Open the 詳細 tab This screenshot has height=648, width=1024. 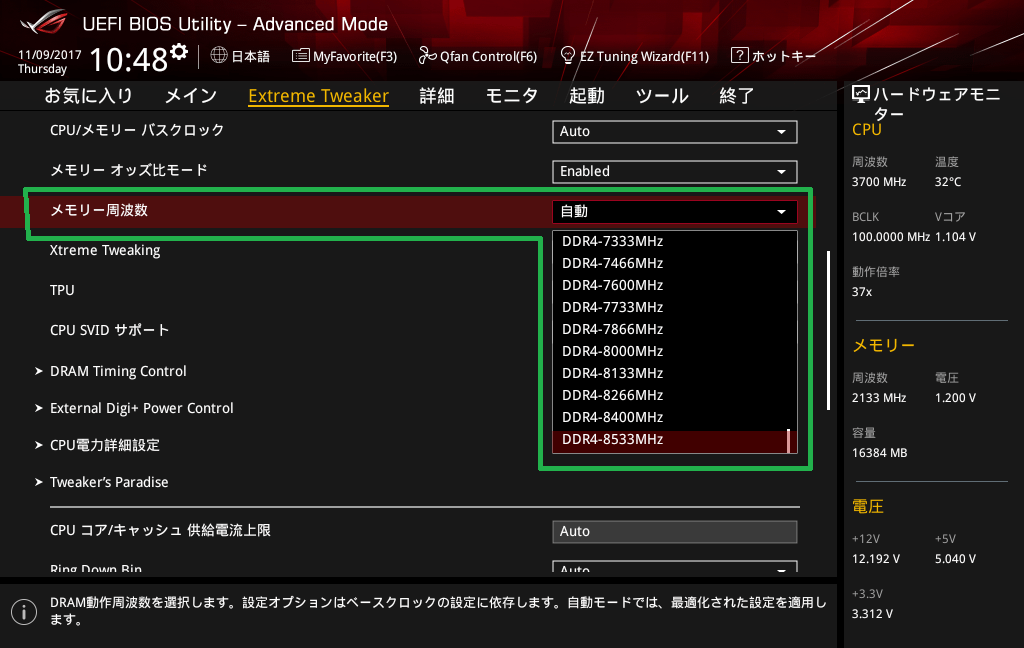pyautogui.click(x=437, y=96)
